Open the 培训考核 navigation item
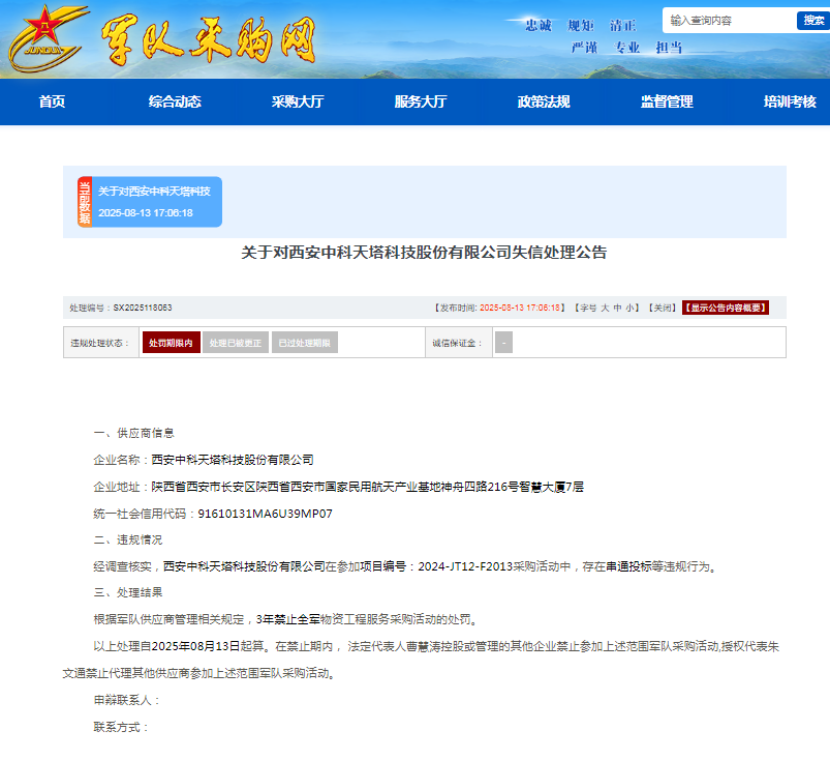 point(790,102)
